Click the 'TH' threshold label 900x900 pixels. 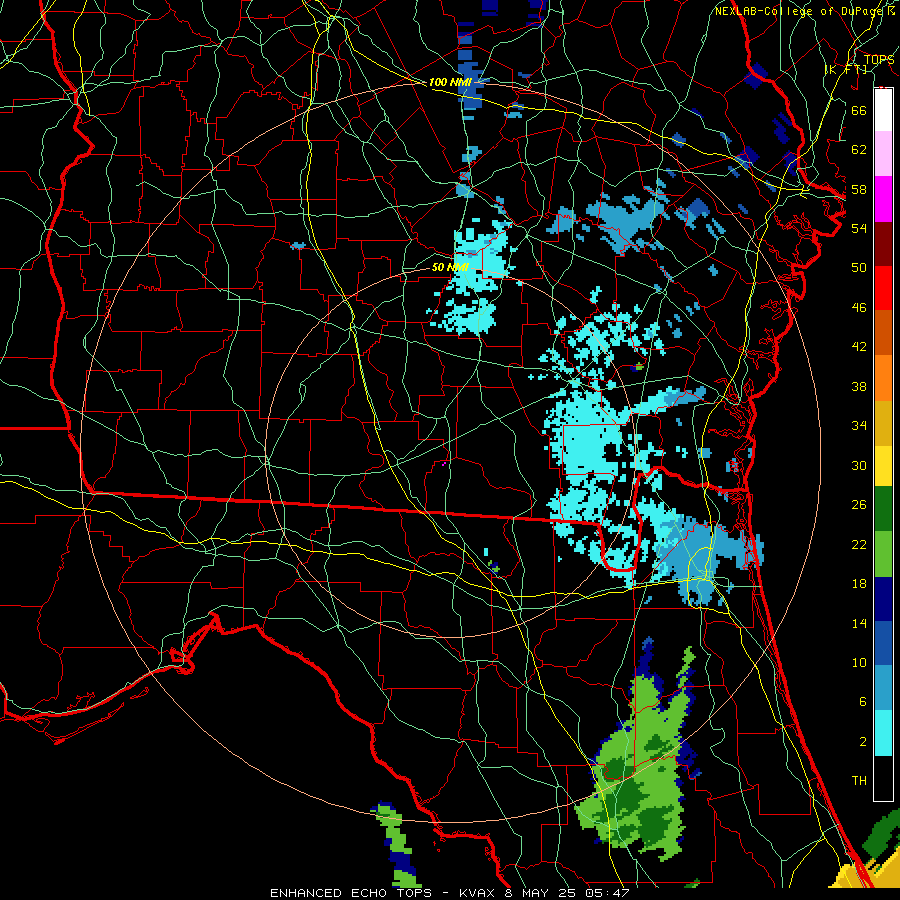pos(859,781)
